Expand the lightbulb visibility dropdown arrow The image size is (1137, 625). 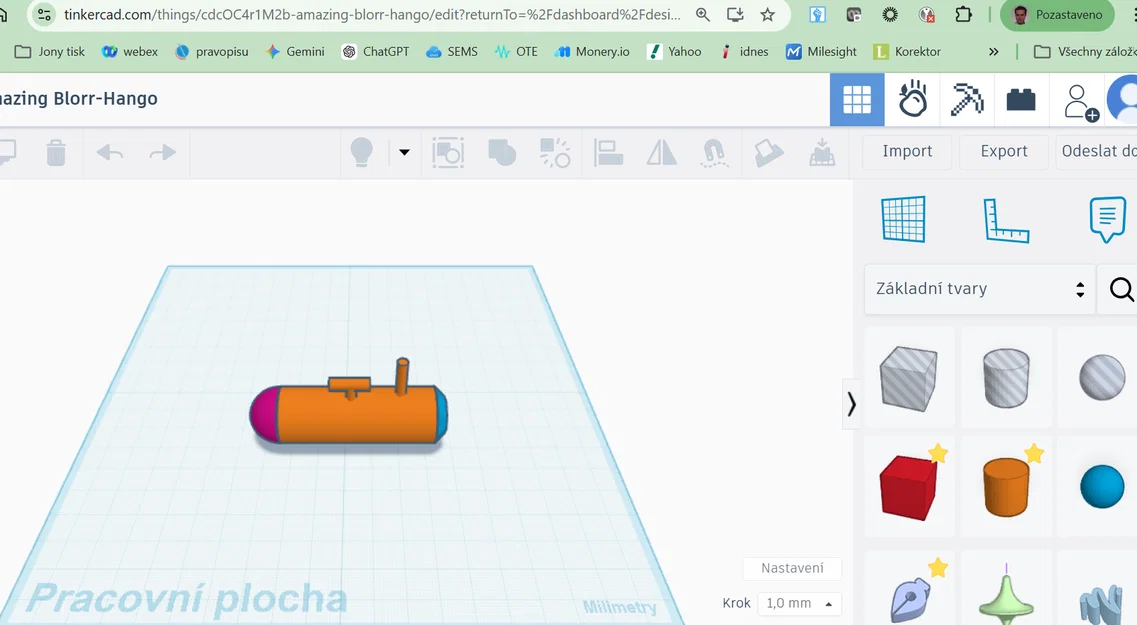point(404,152)
